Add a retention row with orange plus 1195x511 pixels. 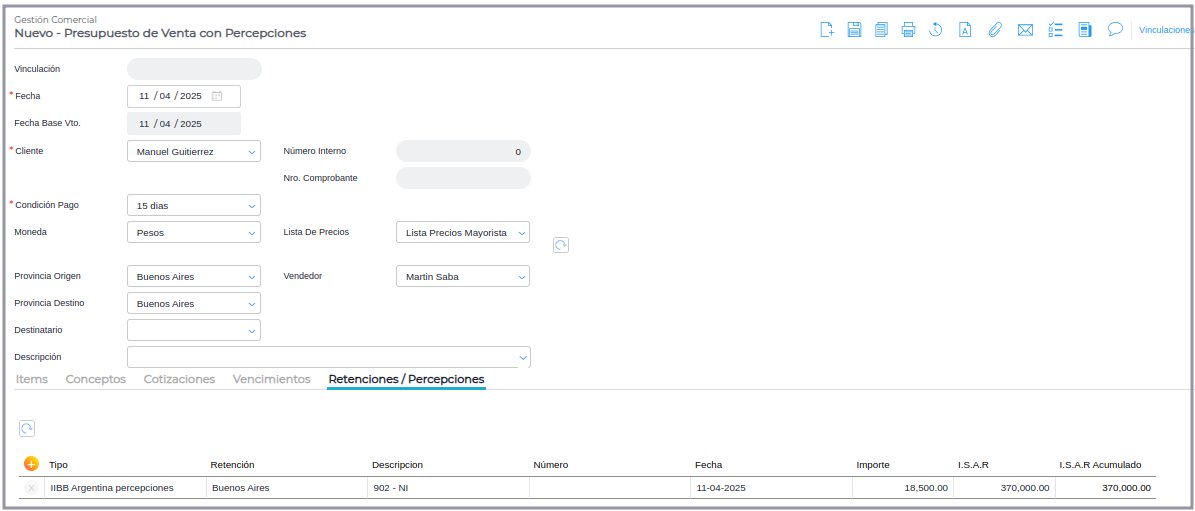pos(31,464)
